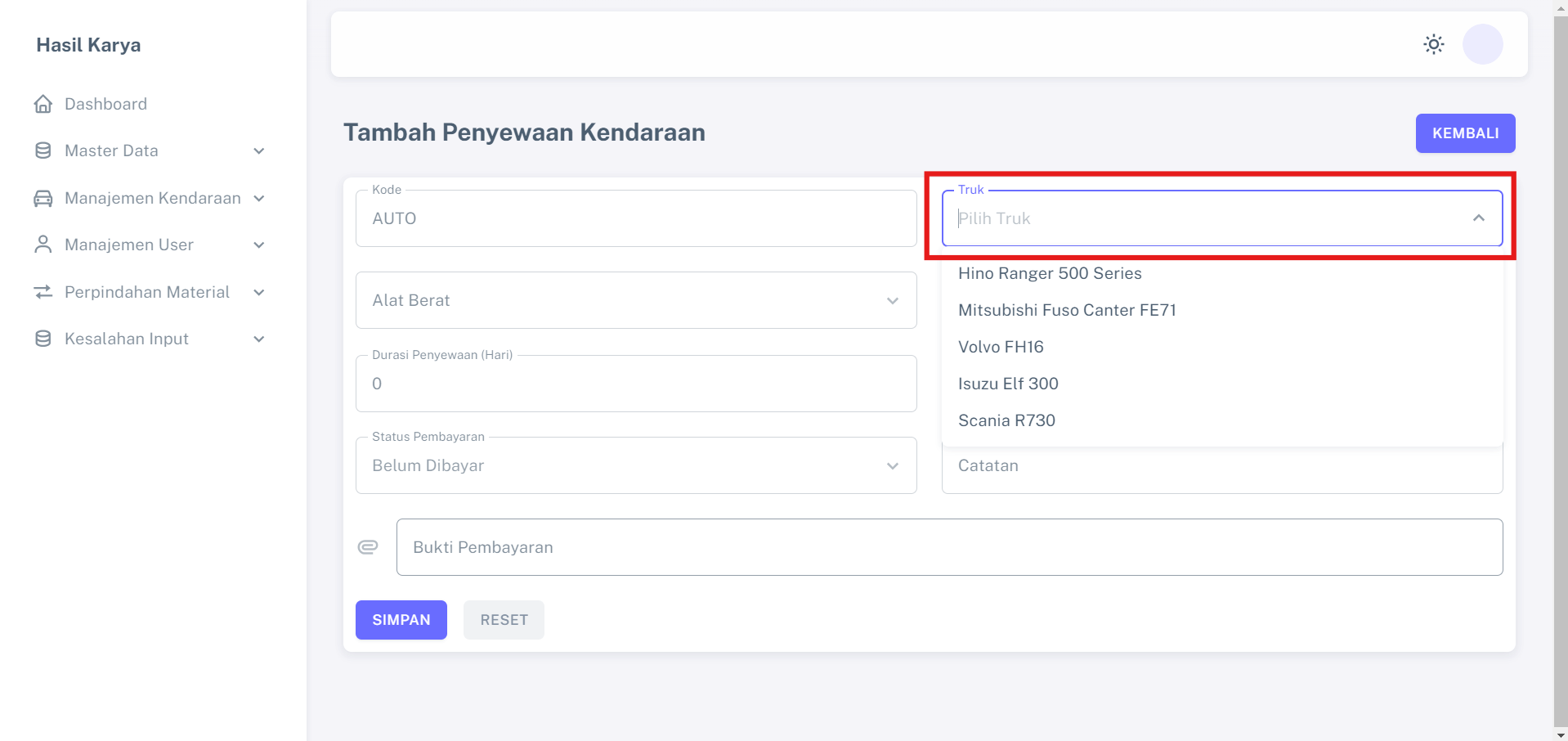This screenshot has height=741, width=1568.
Task: Click the Master Data database icon
Action: (43, 150)
